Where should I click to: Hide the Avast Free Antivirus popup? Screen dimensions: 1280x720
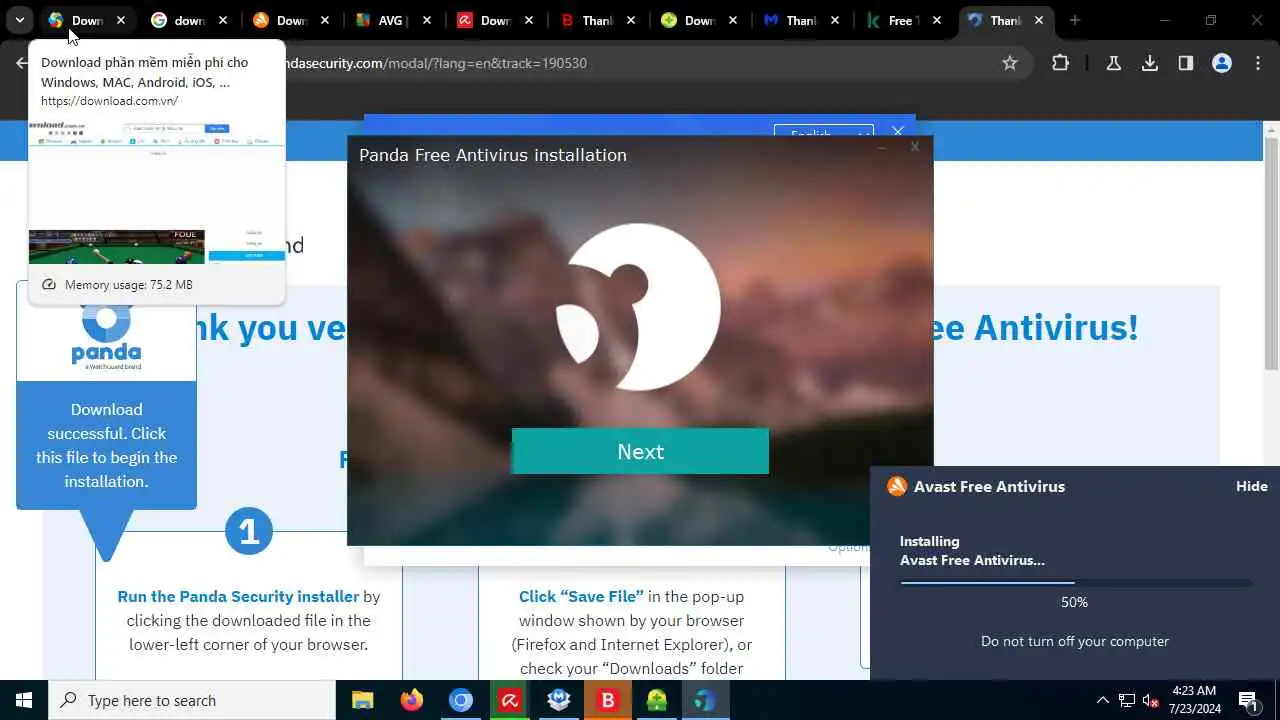[1251, 486]
